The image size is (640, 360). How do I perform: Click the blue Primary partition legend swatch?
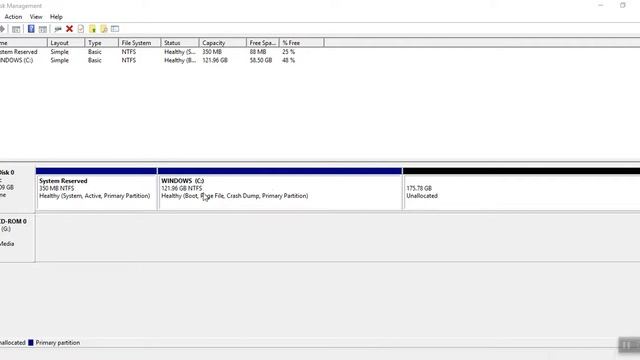point(31,342)
